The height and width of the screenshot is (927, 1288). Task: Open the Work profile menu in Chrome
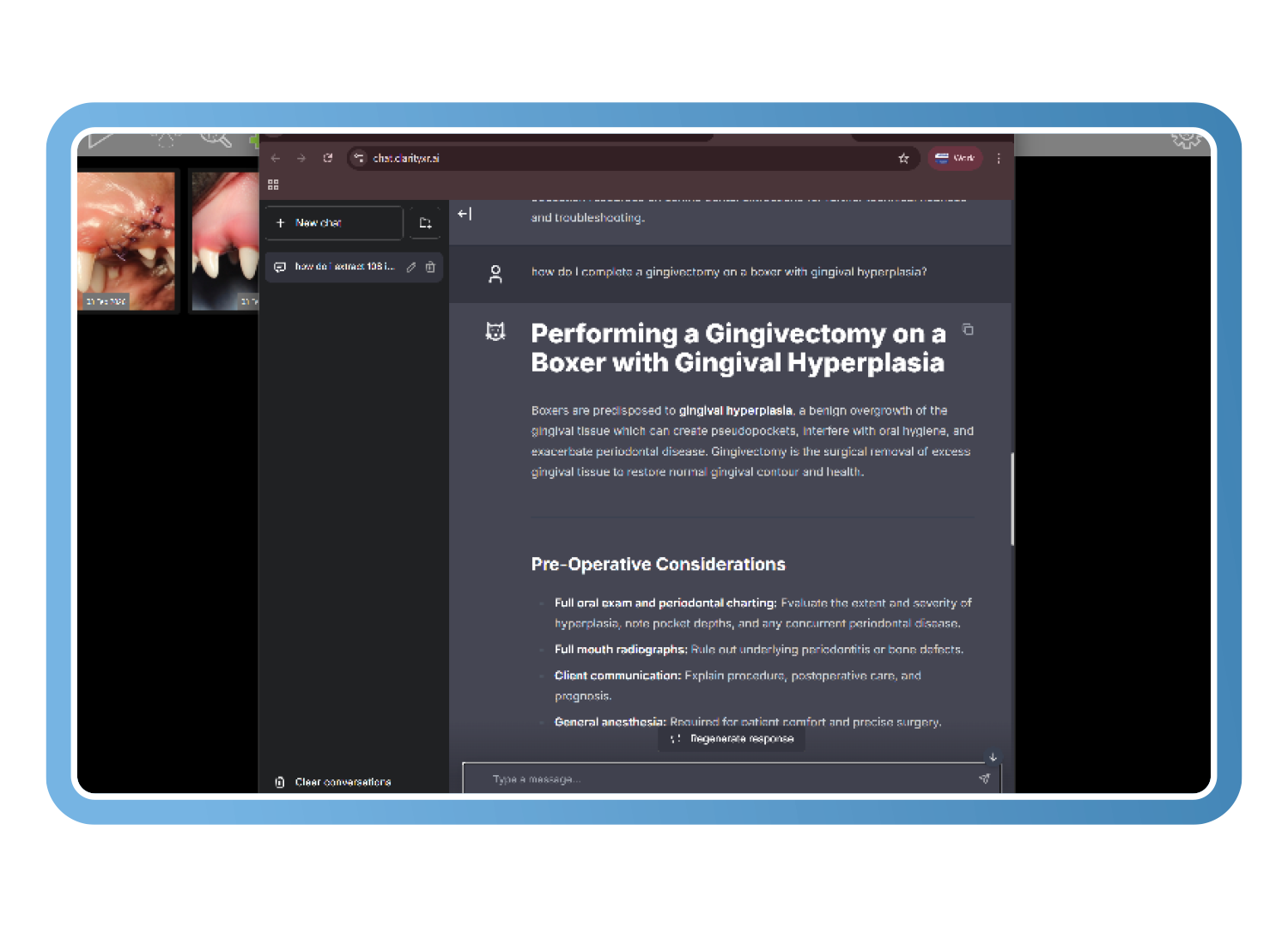coord(954,158)
